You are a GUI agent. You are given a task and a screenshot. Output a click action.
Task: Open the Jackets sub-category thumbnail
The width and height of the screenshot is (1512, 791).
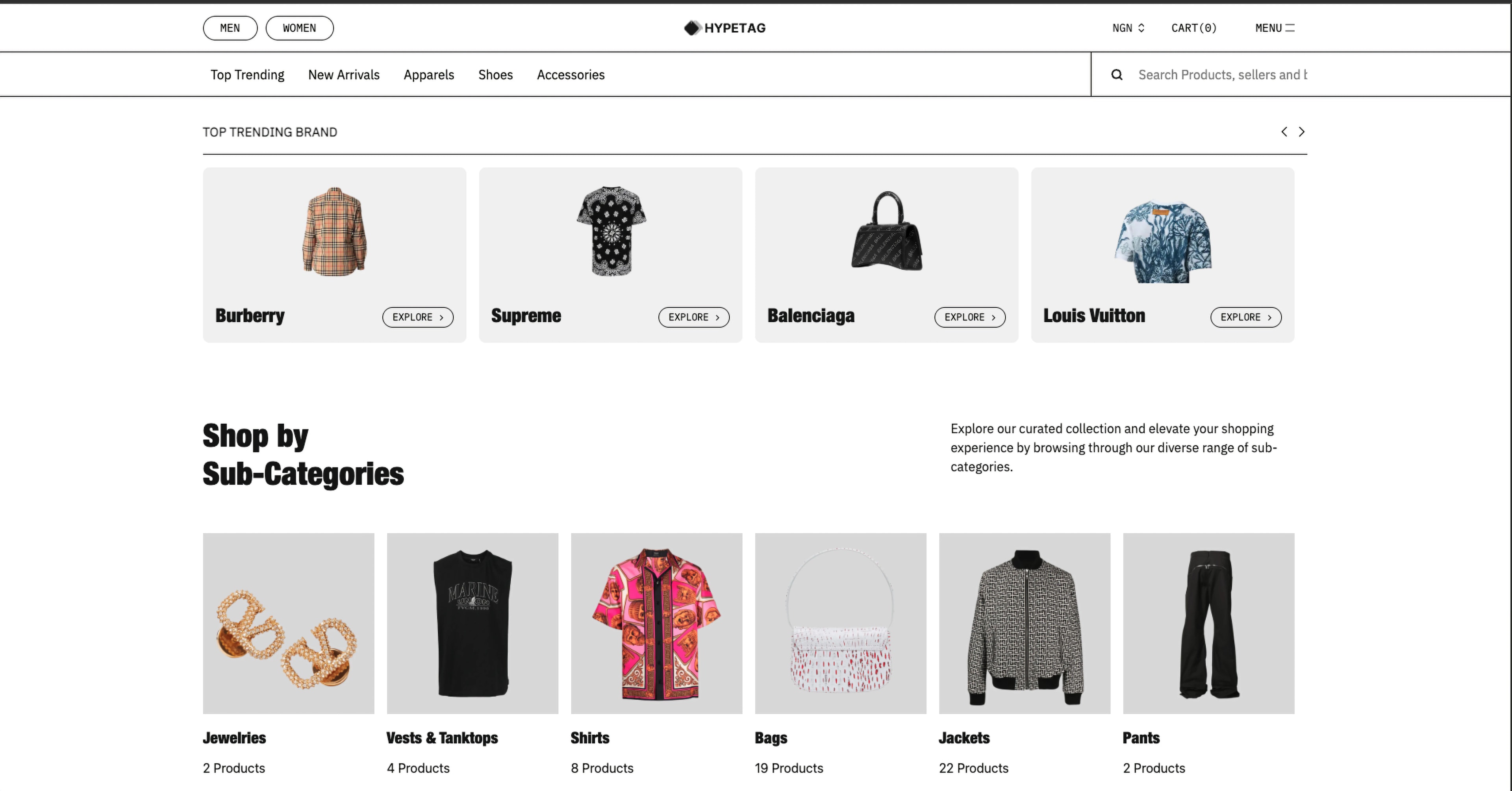click(1024, 623)
